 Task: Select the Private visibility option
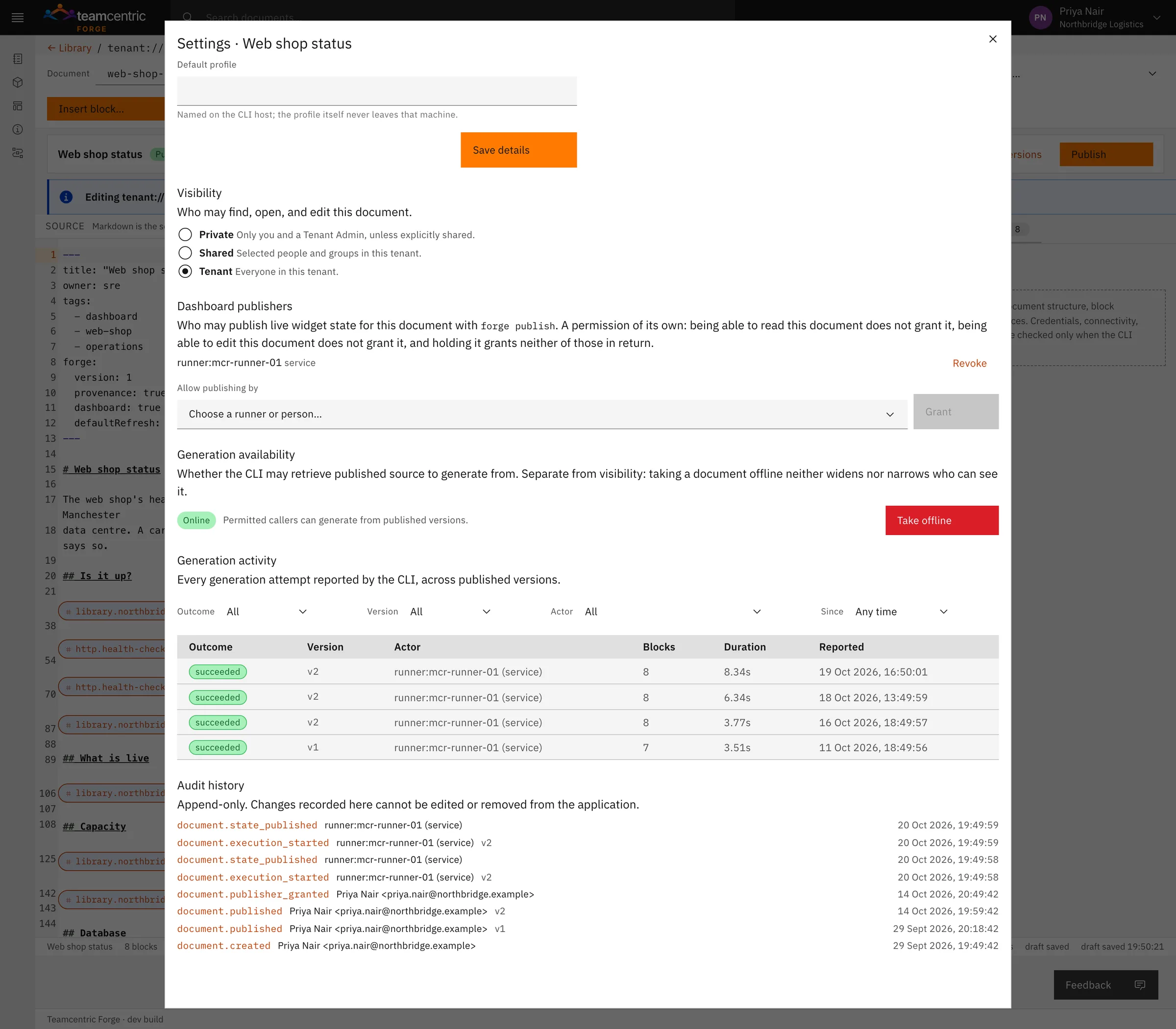(x=185, y=234)
